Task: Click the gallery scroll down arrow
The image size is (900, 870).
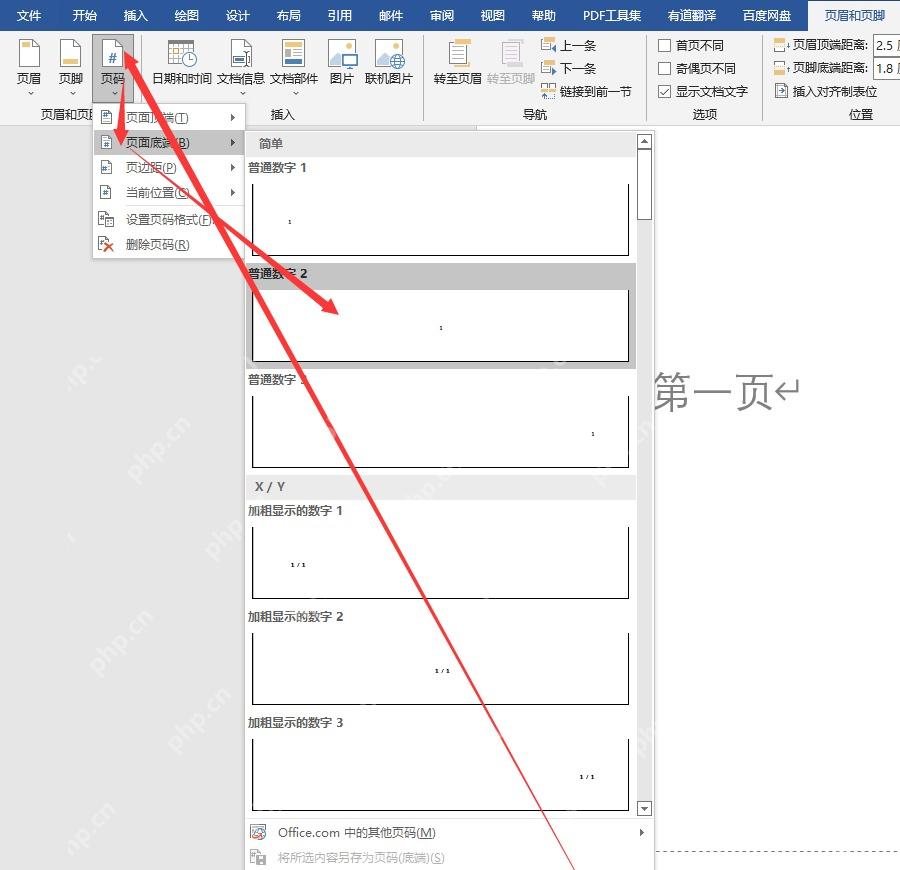Action: pyautogui.click(x=645, y=808)
